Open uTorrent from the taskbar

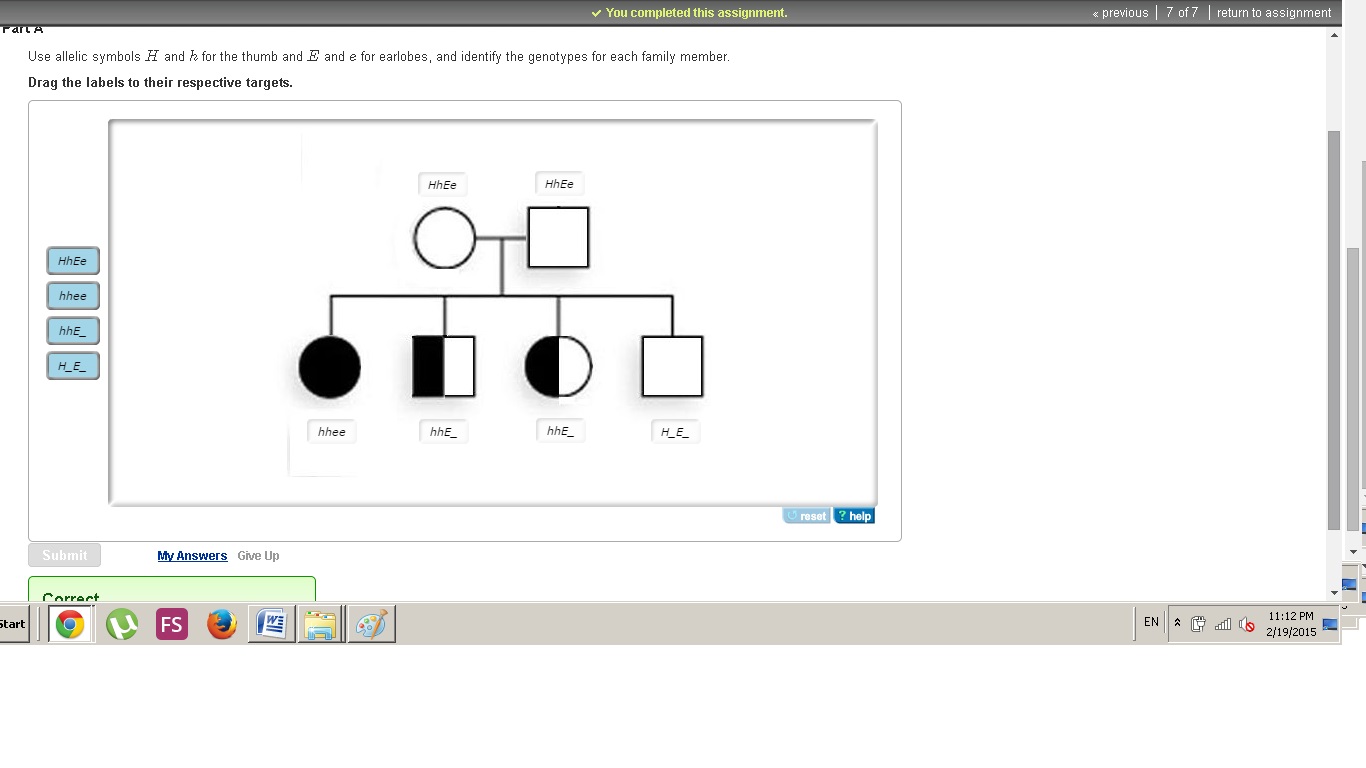pos(122,624)
